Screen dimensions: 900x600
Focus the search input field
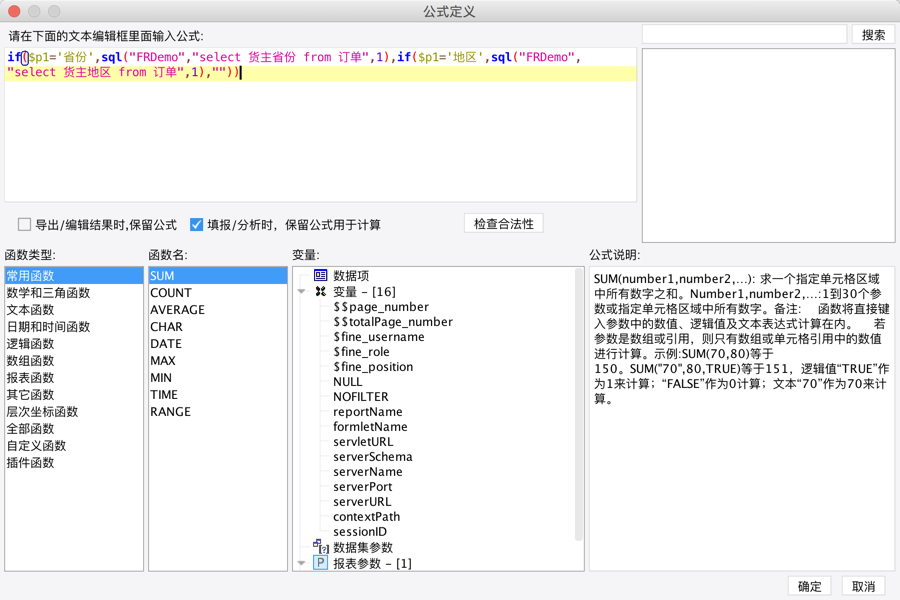(x=744, y=34)
